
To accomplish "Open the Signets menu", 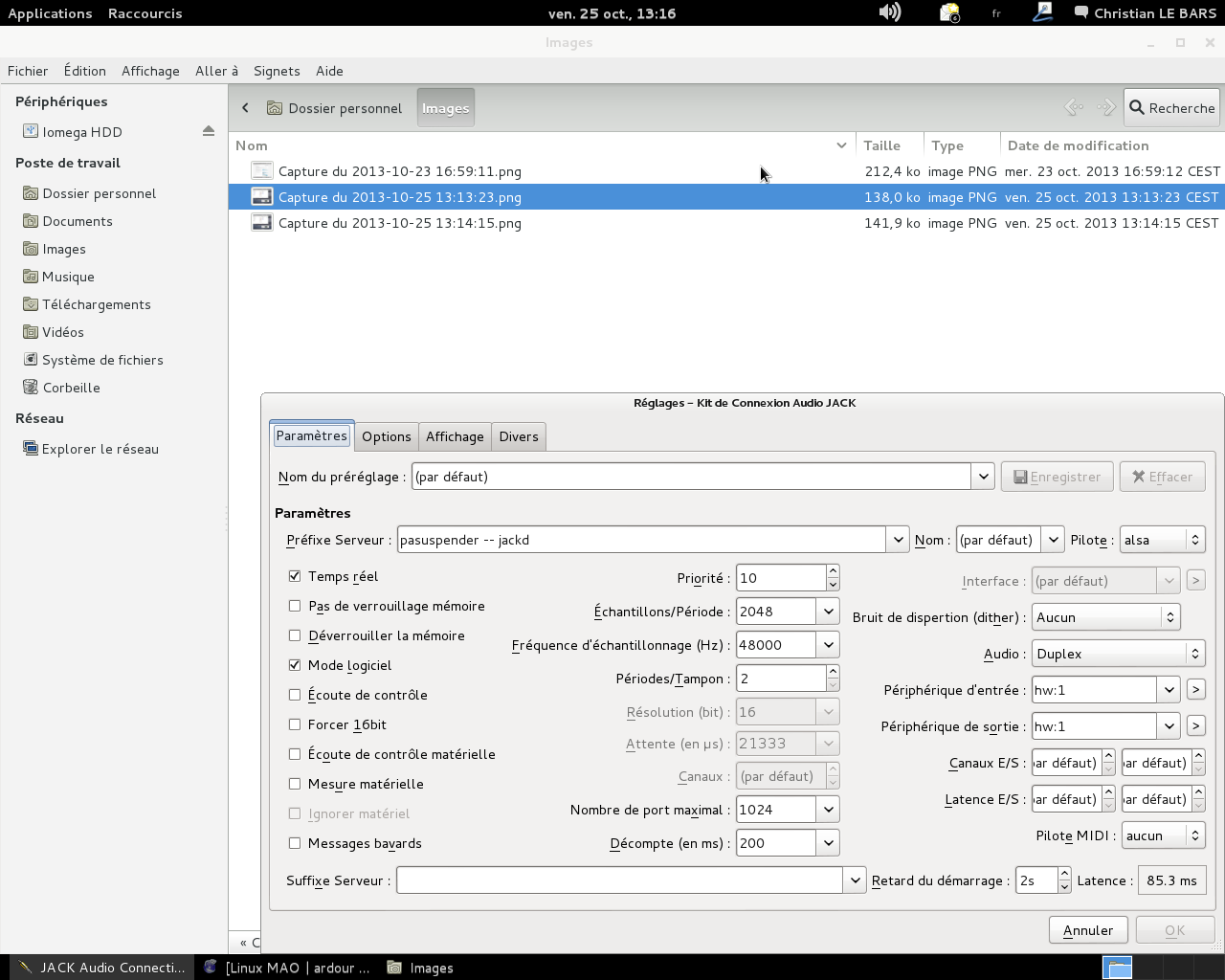I will (x=277, y=71).
